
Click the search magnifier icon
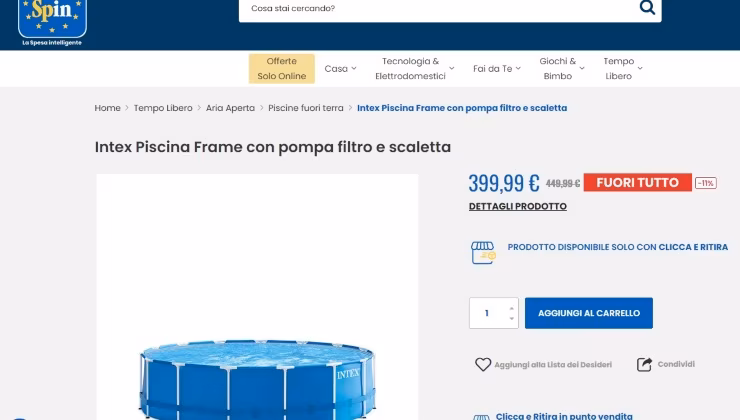pyautogui.click(x=647, y=7)
